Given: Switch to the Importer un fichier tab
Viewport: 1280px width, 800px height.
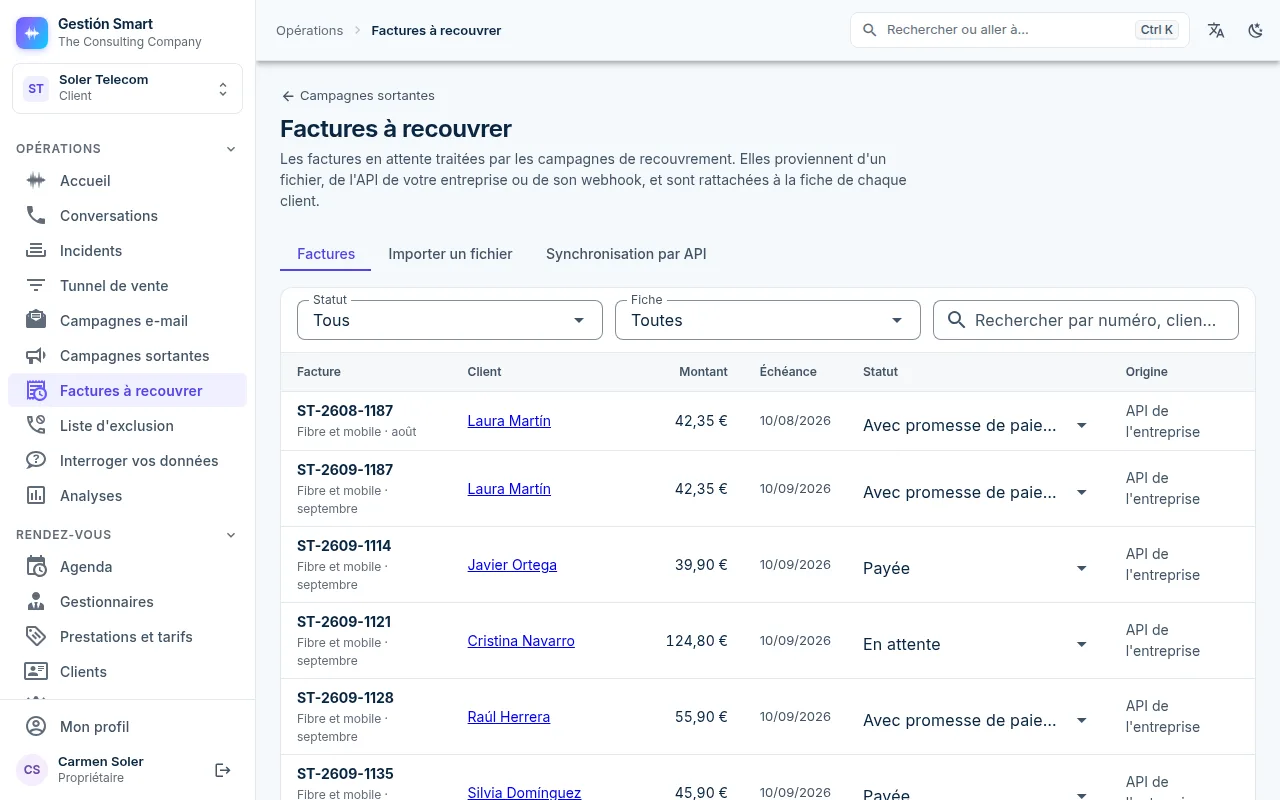Looking at the screenshot, I should 450,254.
